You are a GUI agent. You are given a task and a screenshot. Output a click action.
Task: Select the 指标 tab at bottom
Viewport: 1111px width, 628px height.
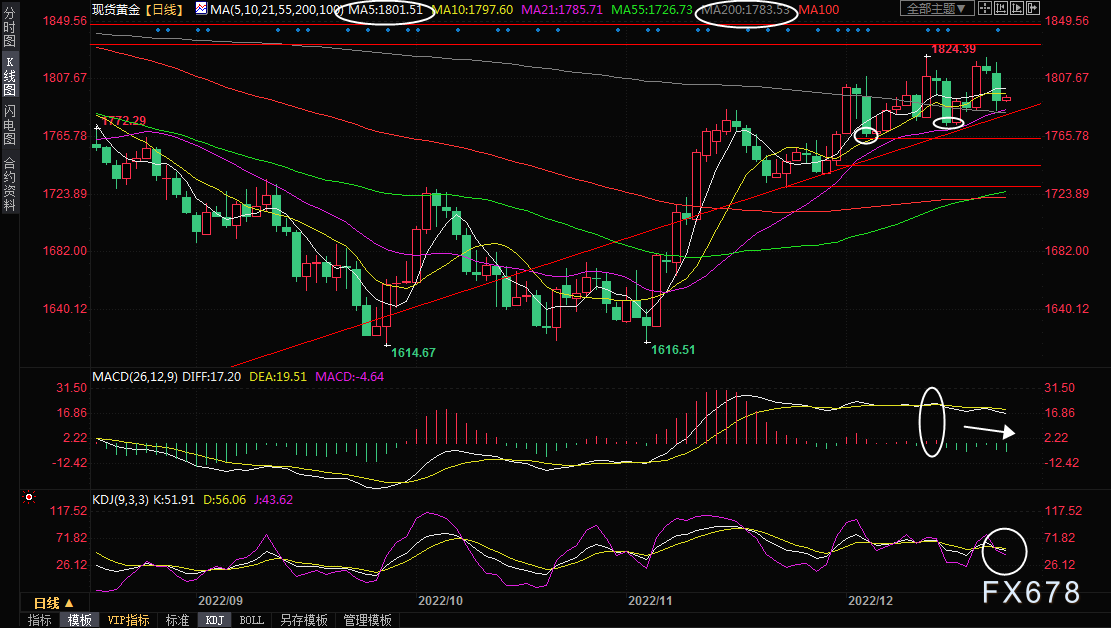(x=40, y=620)
